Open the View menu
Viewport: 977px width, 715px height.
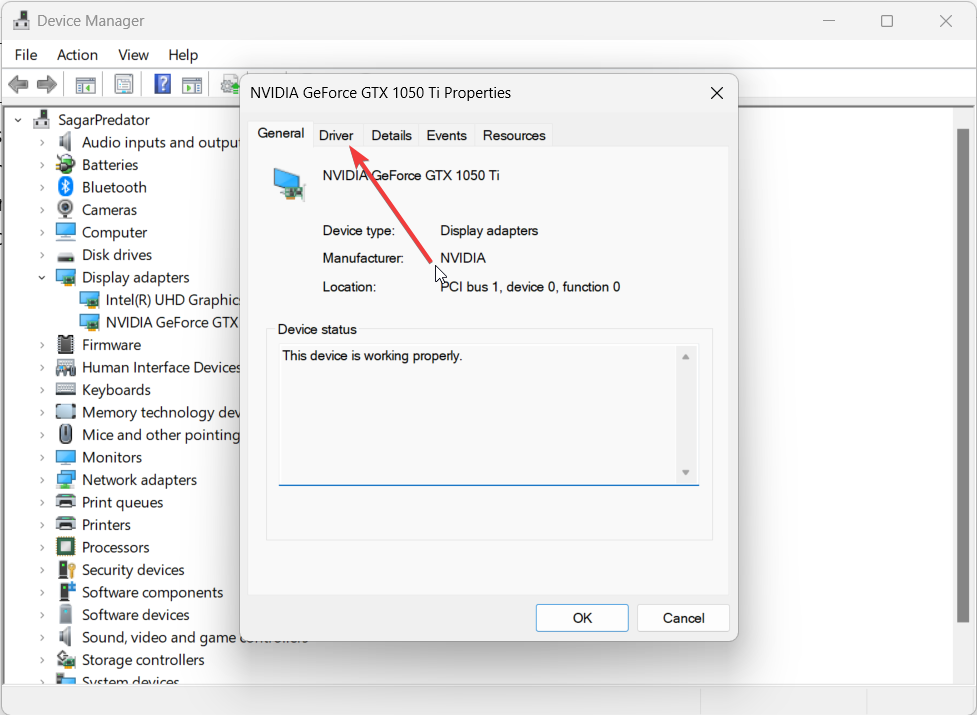[x=133, y=55]
